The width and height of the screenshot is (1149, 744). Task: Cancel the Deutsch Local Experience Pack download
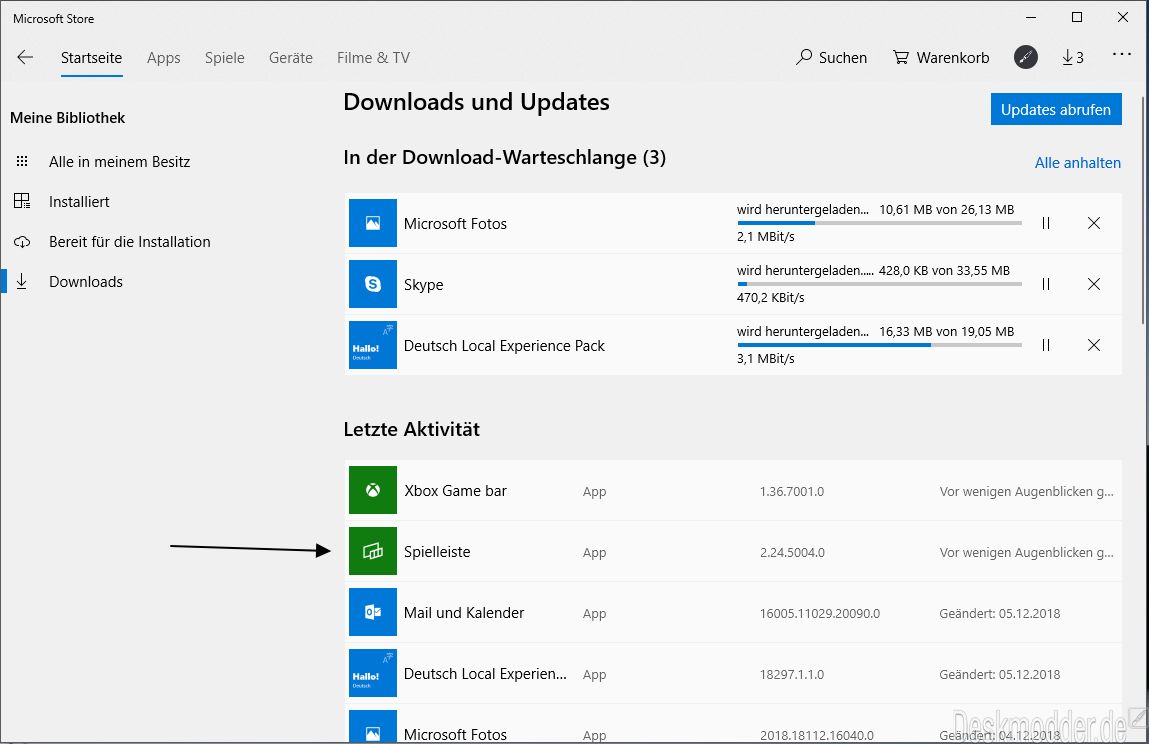tap(1093, 345)
